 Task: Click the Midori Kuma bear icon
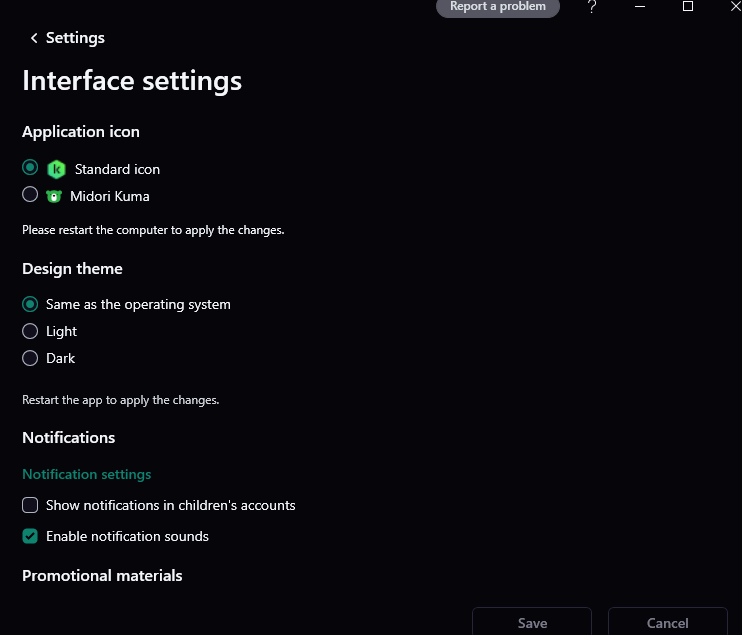(x=54, y=196)
